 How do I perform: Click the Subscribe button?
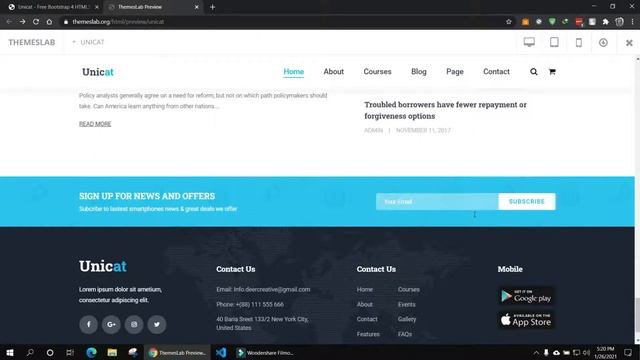(527, 202)
